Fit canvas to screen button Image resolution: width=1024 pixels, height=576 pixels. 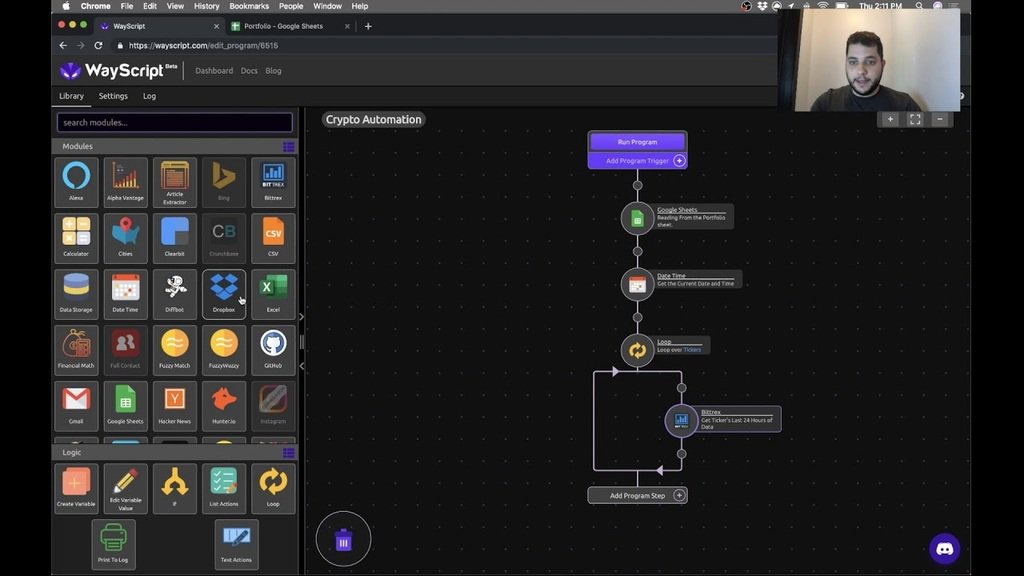tap(915, 119)
